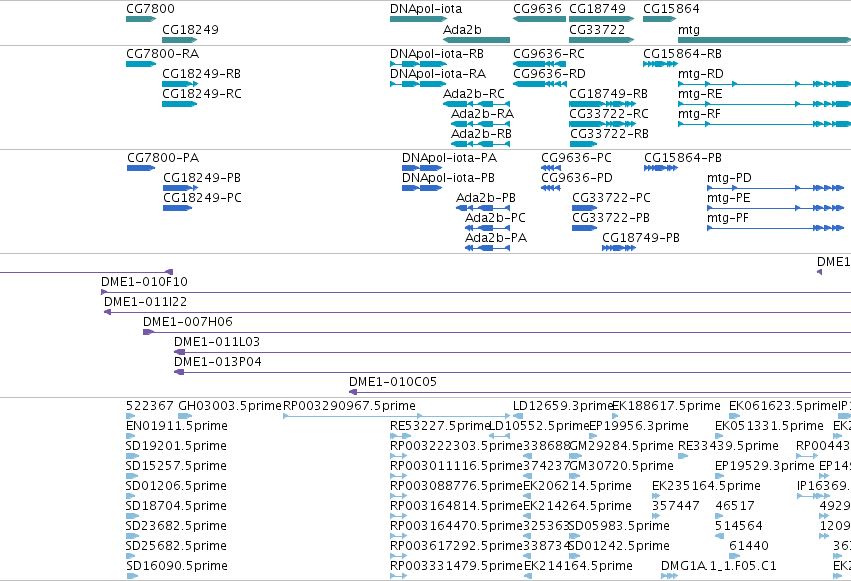Select EST GM29284.5prime
The width and height of the screenshot is (851, 581).
click(x=621, y=446)
